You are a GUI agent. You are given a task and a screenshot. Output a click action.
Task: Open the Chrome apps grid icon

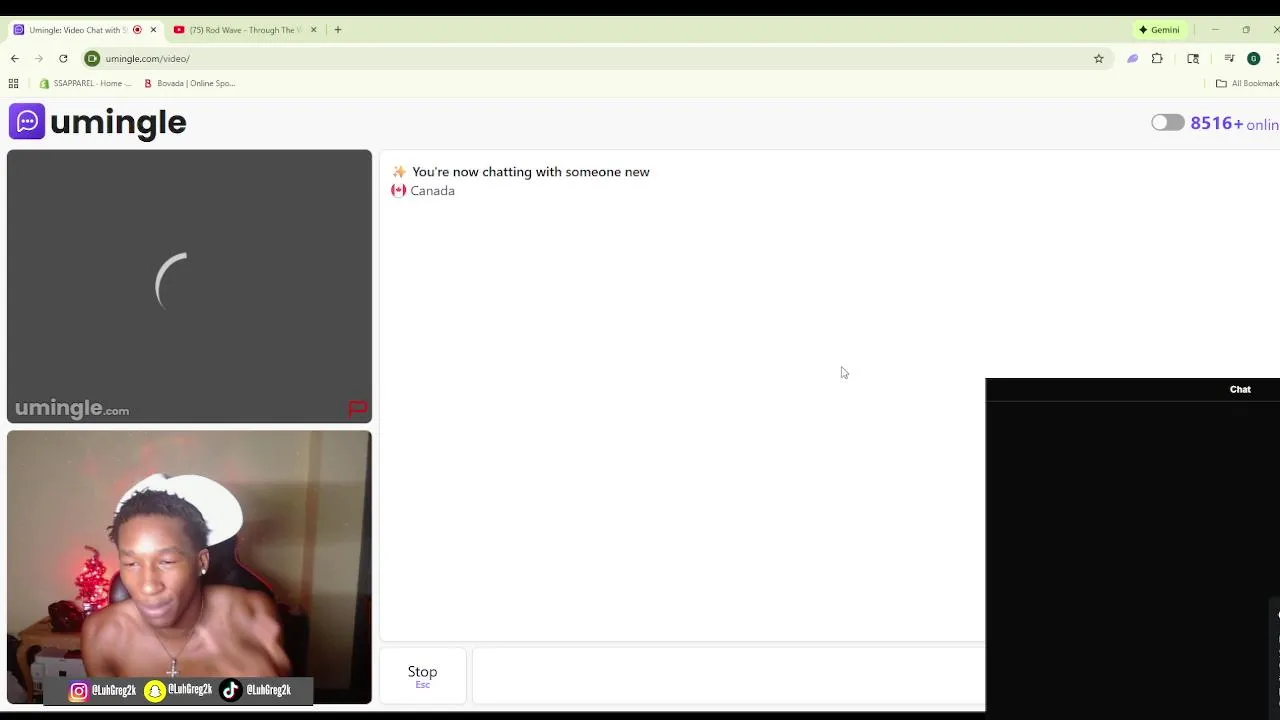[14, 83]
